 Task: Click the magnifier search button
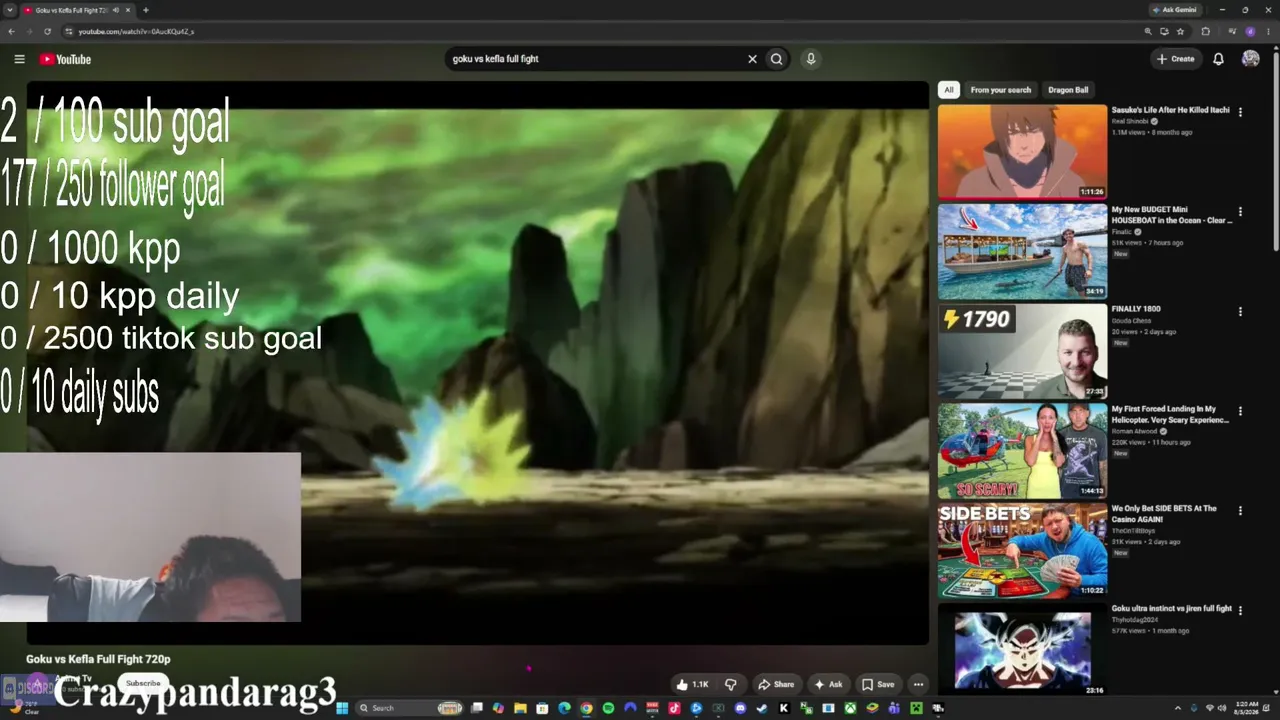coord(776,59)
